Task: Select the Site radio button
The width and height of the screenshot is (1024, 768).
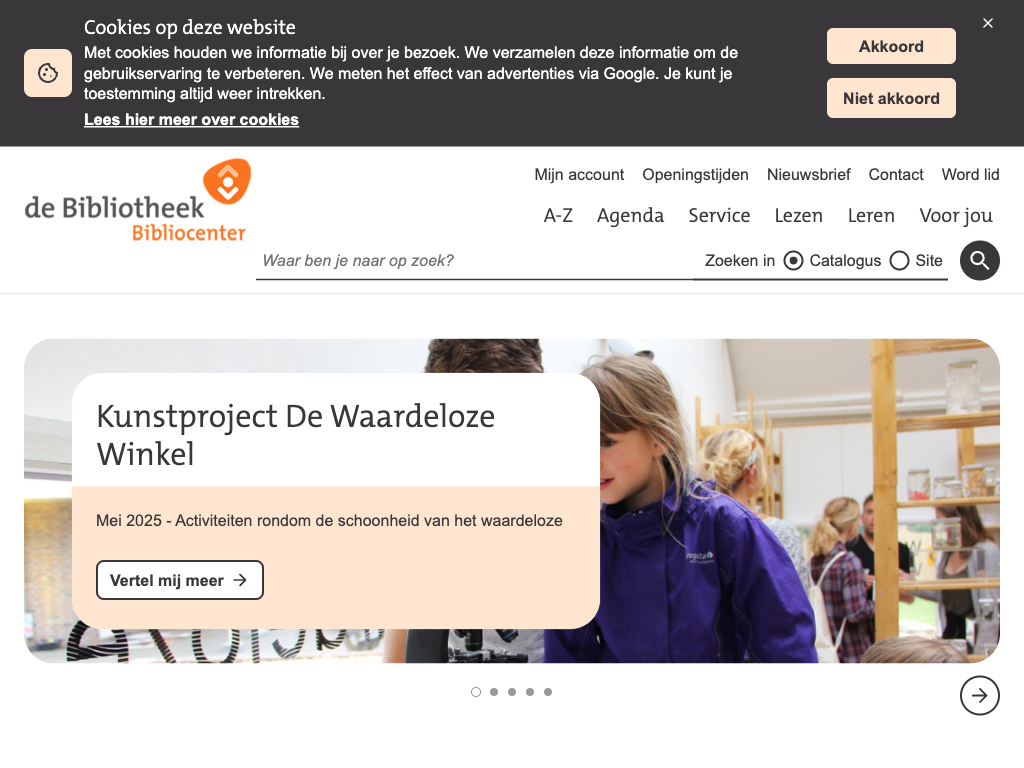Action: point(899,261)
